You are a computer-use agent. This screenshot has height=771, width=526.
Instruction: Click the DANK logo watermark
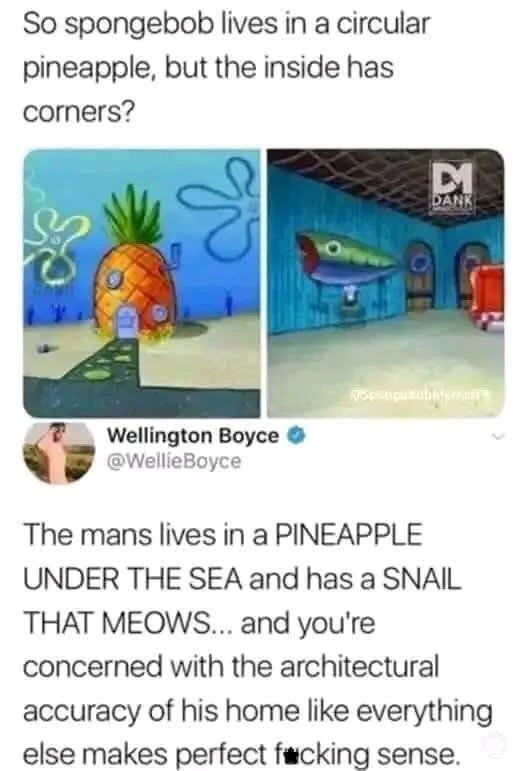tap(453, 186)
